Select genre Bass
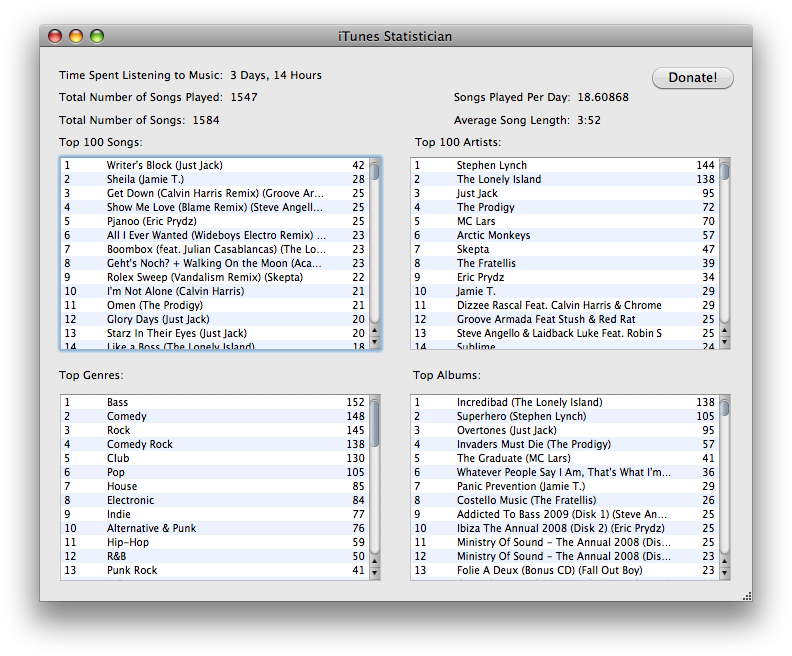The height and width of the screenshot is (656, 792). pos(215,402)
